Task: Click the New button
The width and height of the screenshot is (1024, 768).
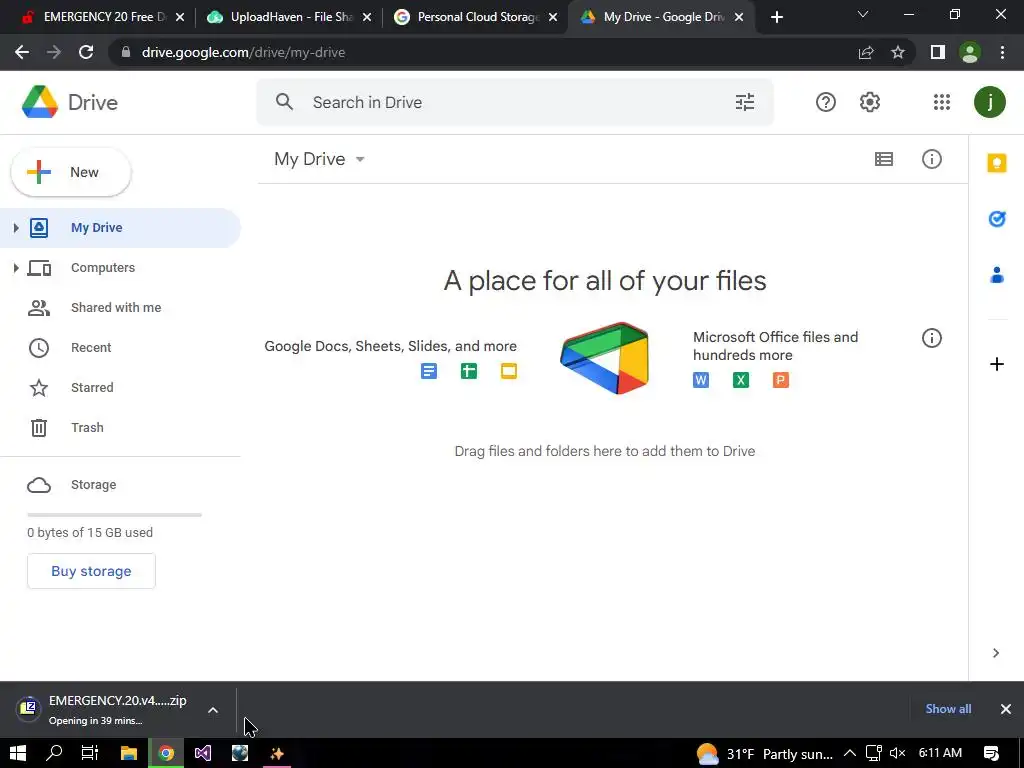Action: point(71,172)
